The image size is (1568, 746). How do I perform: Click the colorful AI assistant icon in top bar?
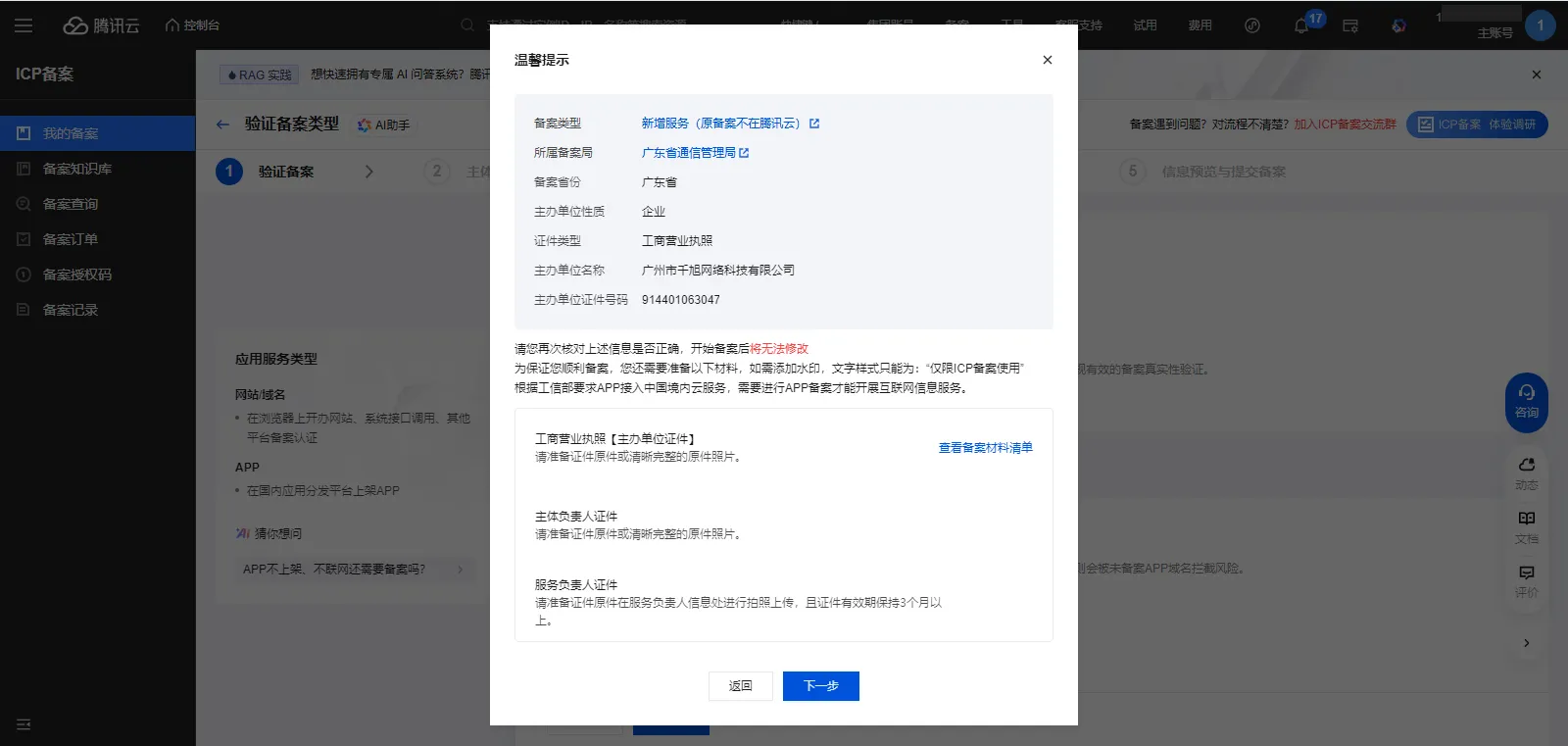pyautogui.click(x=1398, y=26)
